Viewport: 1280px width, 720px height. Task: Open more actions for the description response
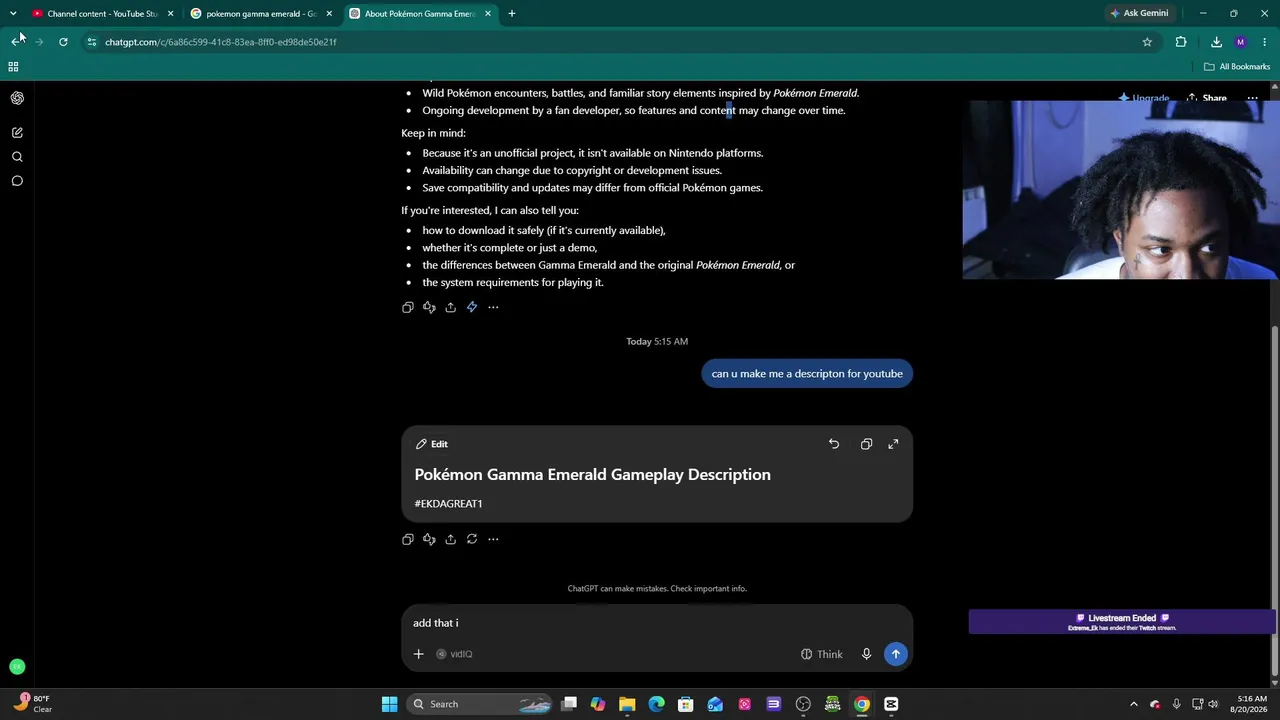(x=493, y=539)
